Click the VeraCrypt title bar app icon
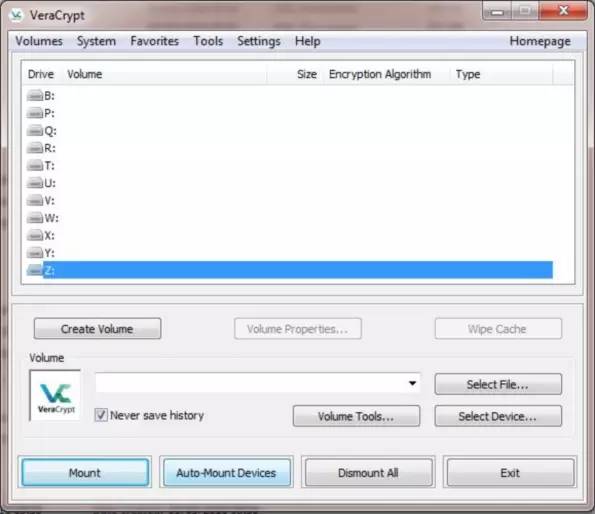595x514 pixels. (16, 15)
